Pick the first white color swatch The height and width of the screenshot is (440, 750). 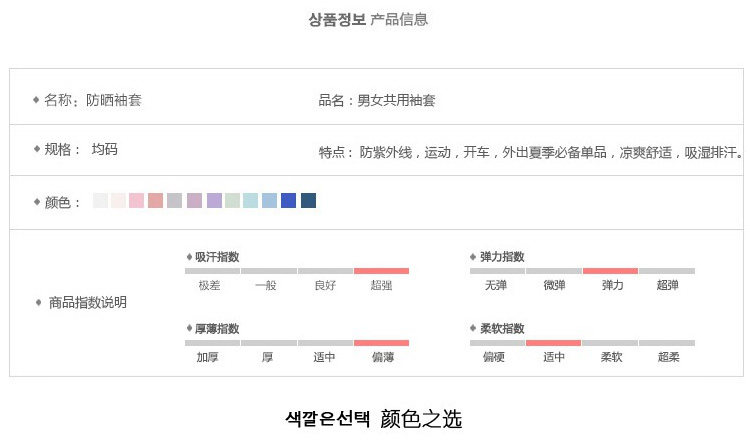click(100, 201)
